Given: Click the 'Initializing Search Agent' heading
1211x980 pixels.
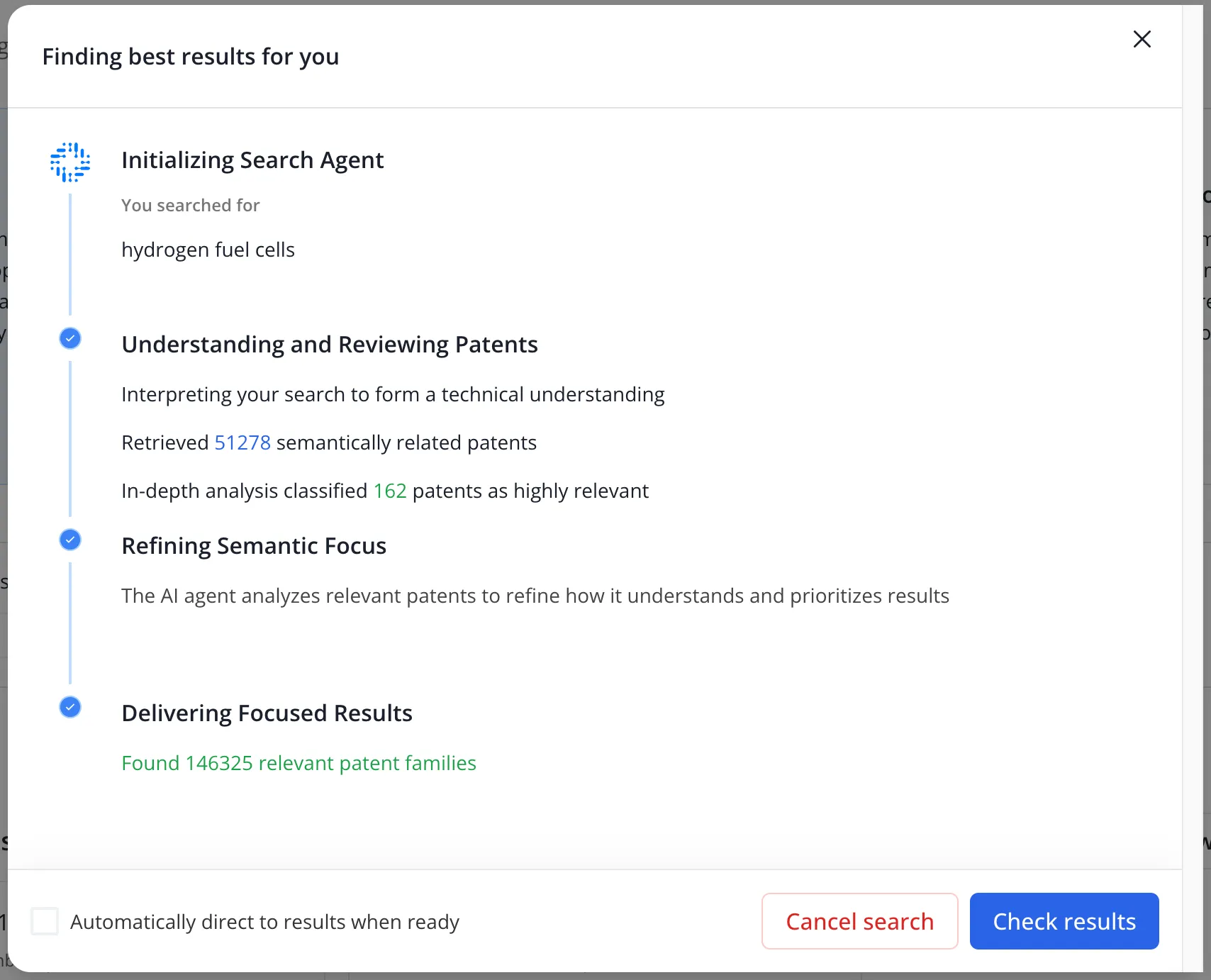Looking at the screenshot, I should coord(252,160).
